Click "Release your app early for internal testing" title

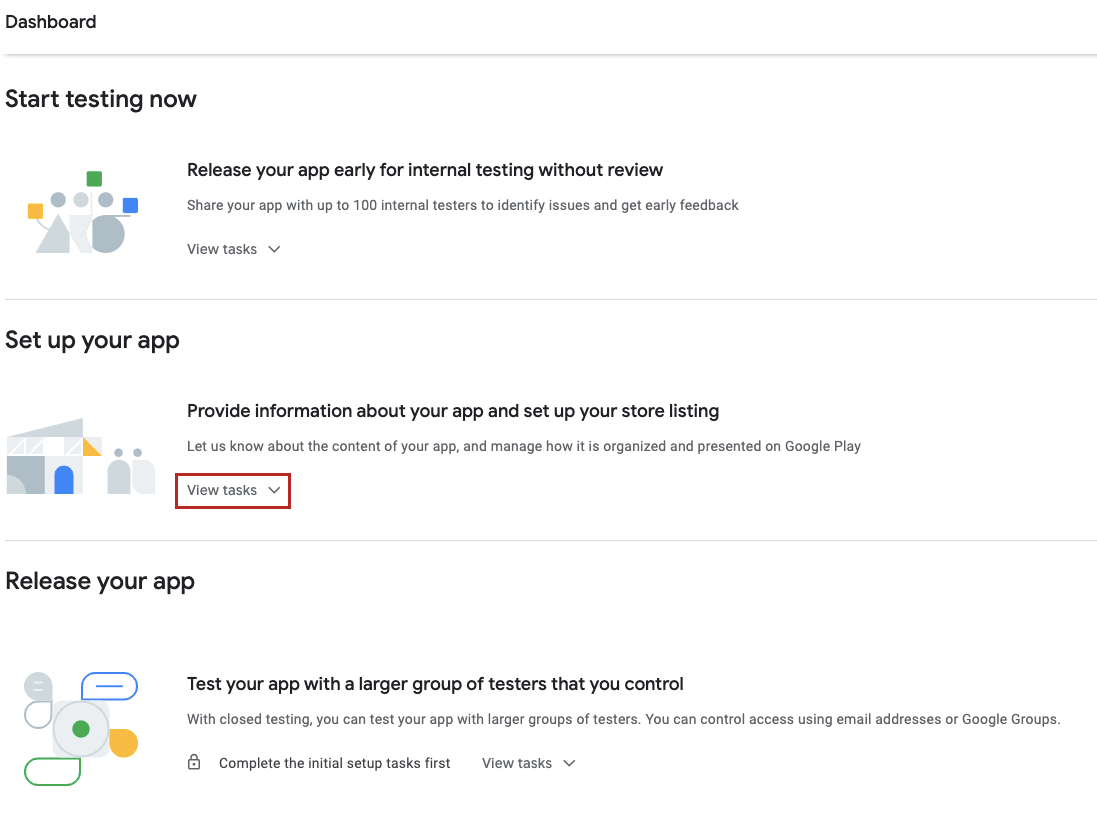pyautogui.click(x=425, y=170)
